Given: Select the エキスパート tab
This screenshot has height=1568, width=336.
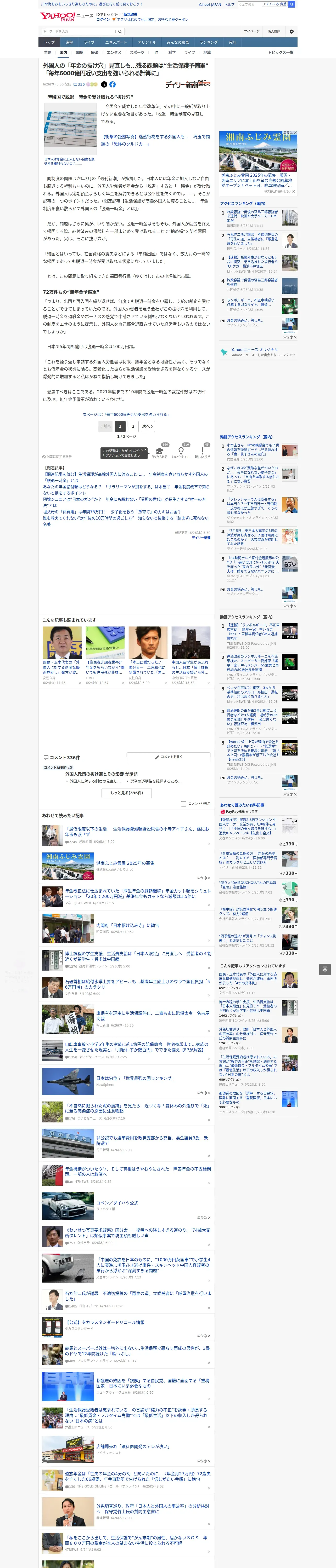Looking at the screenshot, I should [x=116, y=43].
